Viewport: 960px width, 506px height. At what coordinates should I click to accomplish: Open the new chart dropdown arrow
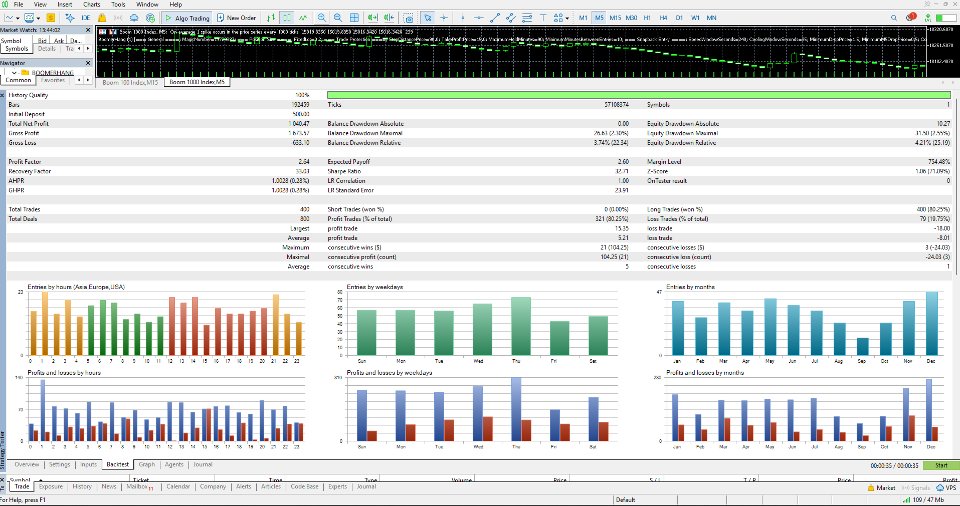(x=18, y=18)
